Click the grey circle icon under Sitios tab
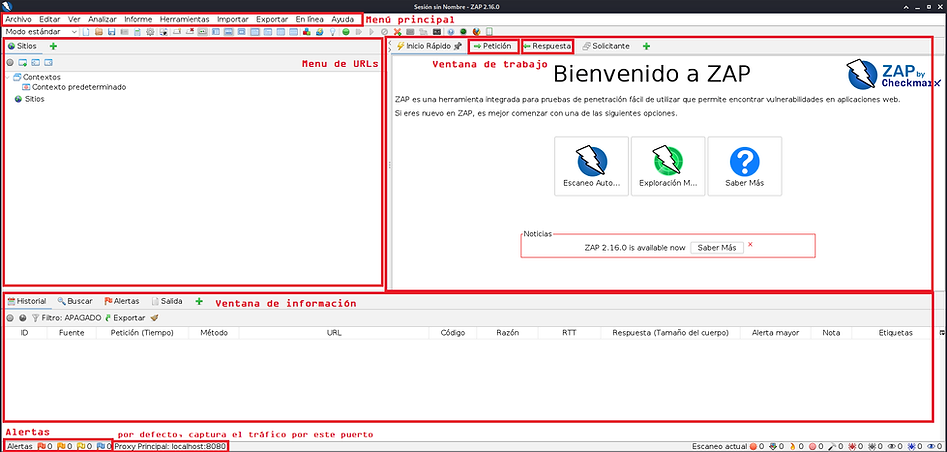This screenshot has width=947, height=452. point(10,62)
